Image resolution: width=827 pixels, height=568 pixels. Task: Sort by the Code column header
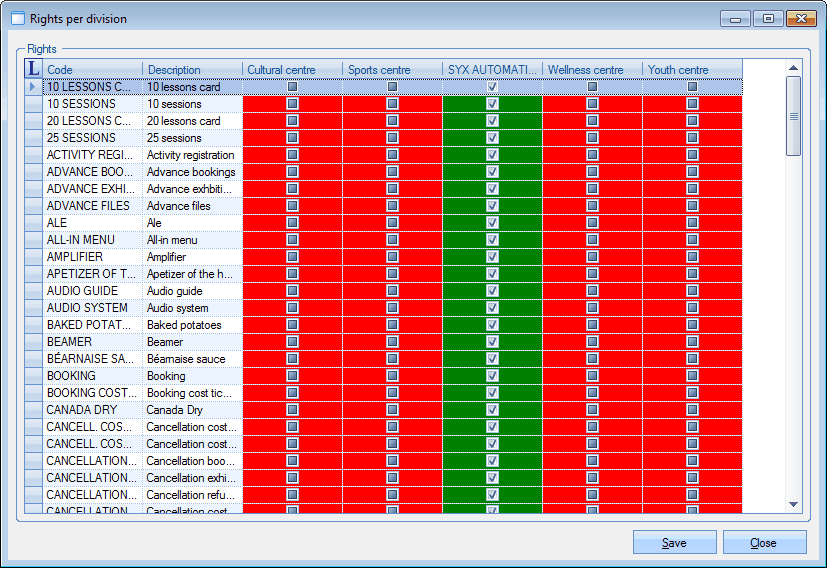tap(93, 70)
